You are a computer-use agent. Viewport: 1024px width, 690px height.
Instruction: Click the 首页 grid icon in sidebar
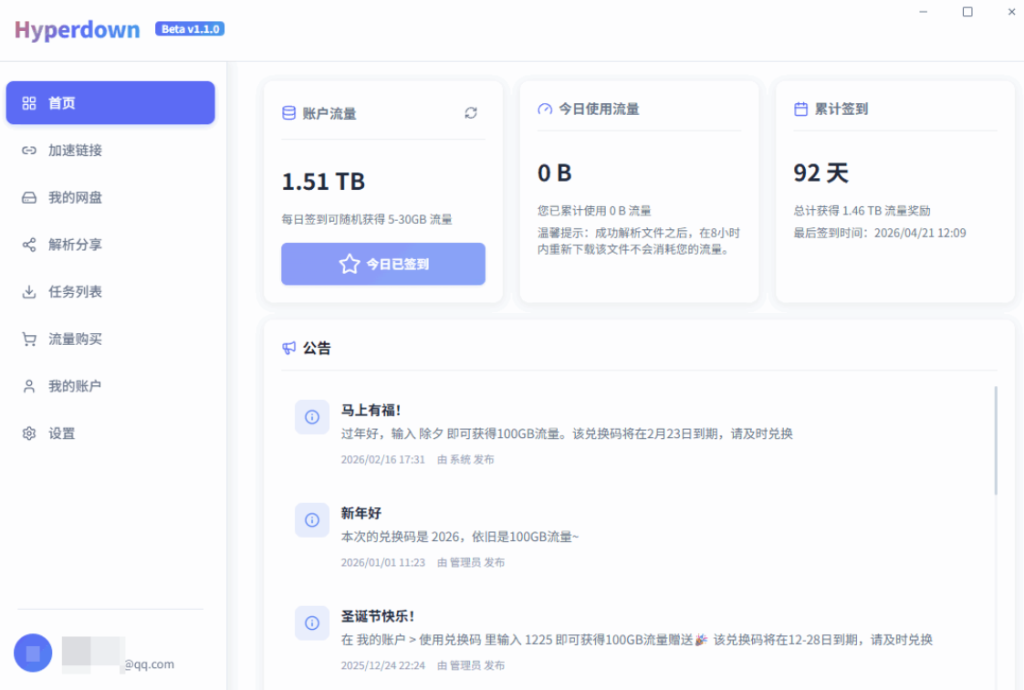coord(29,103)
